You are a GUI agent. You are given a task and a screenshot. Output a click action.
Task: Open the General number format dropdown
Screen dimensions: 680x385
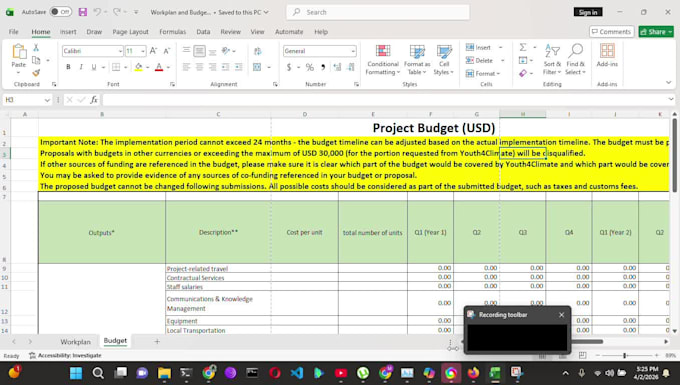point(353,51)
